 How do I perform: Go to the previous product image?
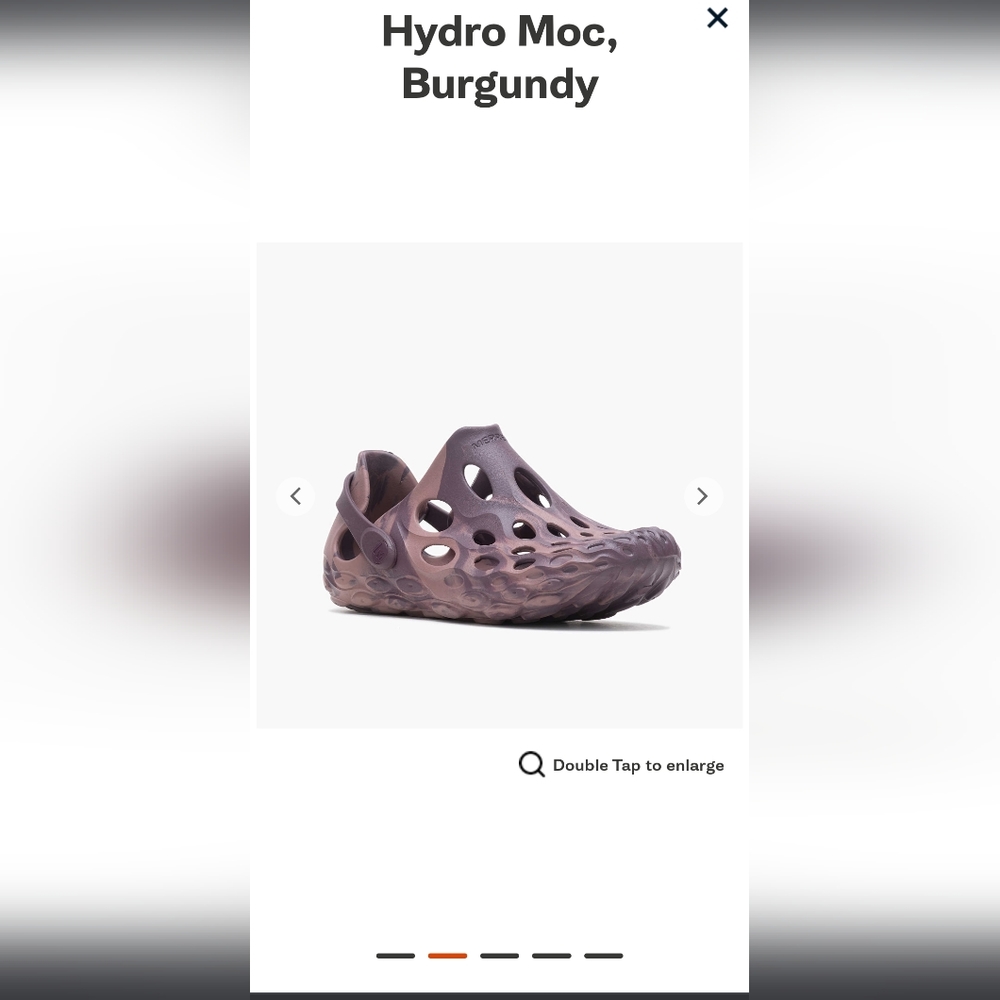point(295,496)
